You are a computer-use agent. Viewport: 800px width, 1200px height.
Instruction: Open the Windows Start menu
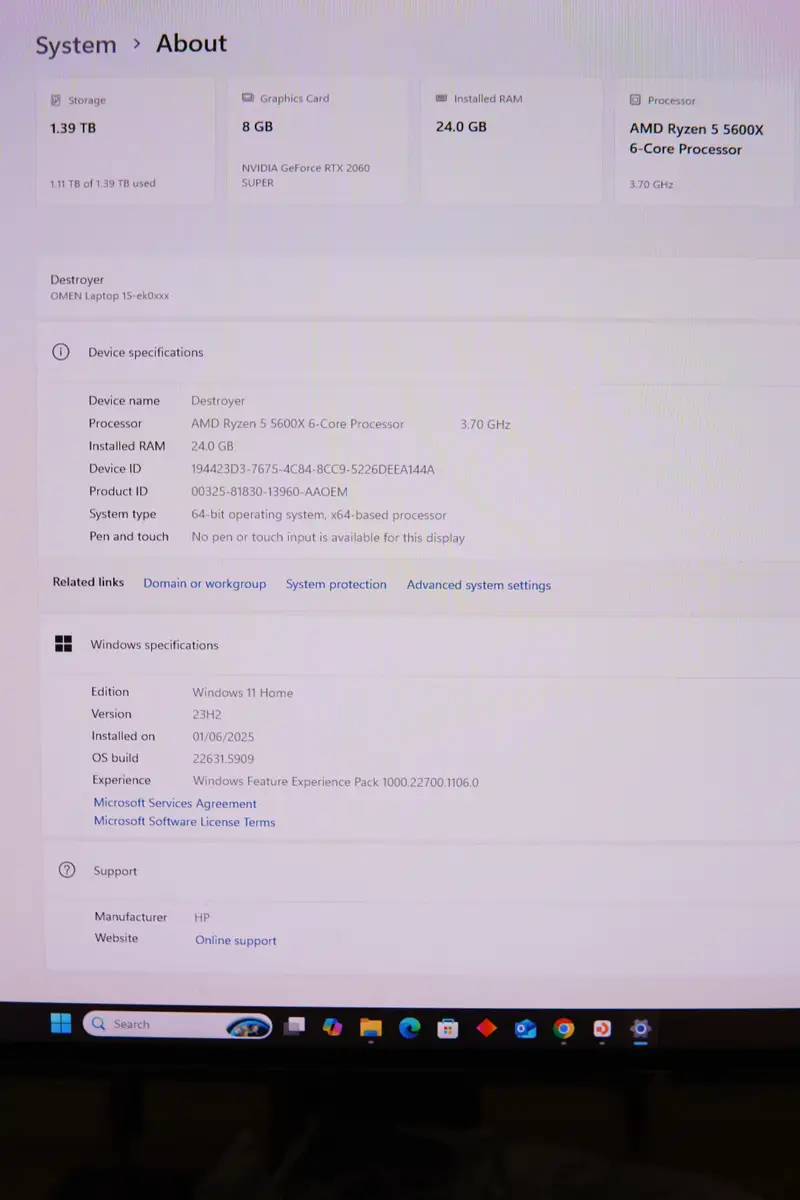tap(61, 1023)
